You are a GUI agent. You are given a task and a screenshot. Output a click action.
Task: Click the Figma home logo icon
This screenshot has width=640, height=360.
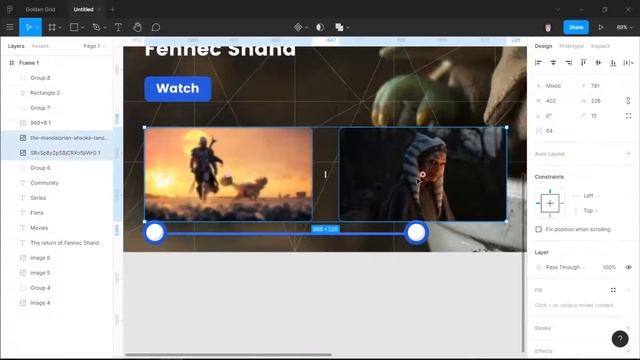click(x=10, y=9)
